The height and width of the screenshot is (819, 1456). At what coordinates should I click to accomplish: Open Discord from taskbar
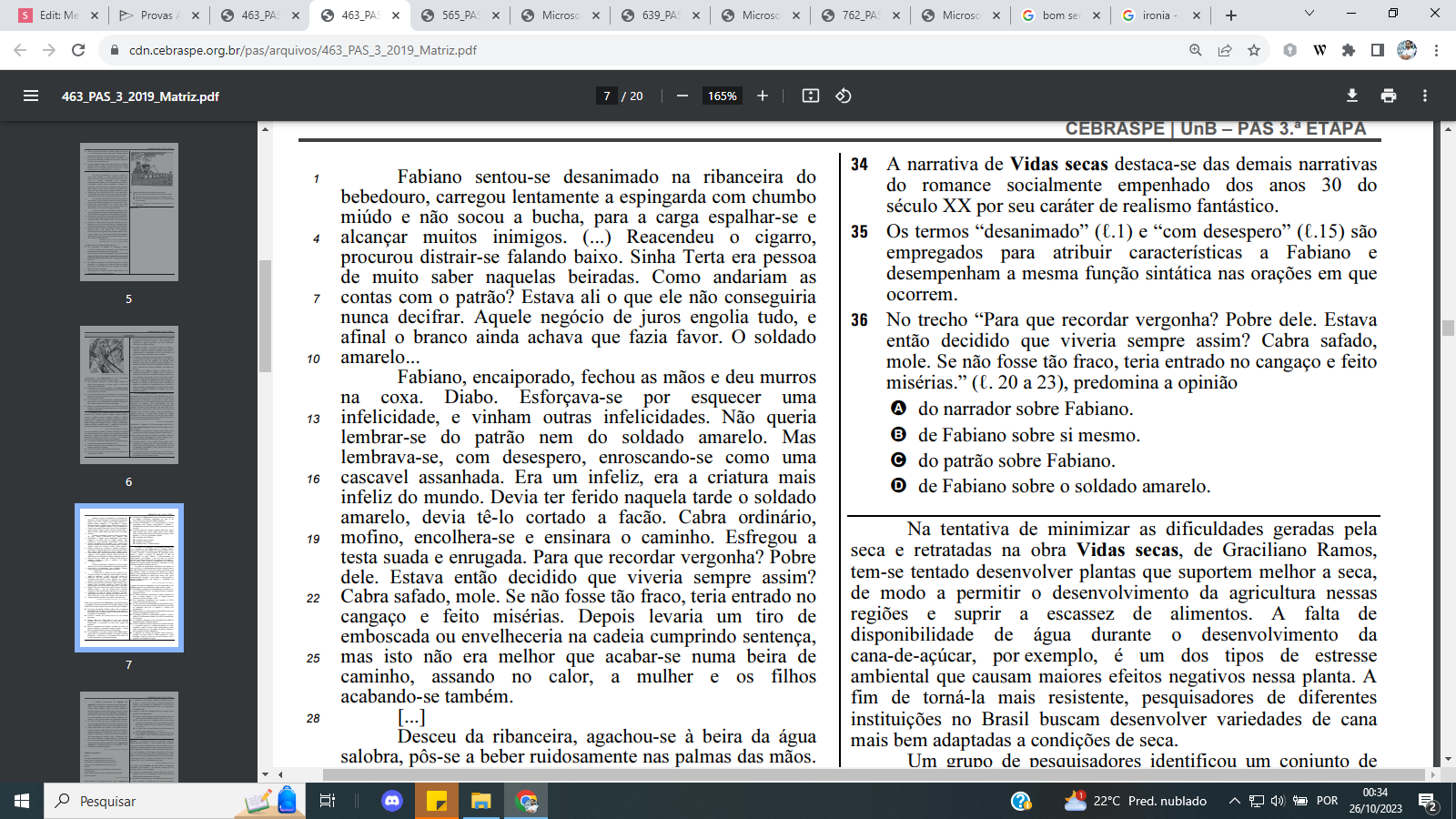pyautogui.click(x=392, y=801)
